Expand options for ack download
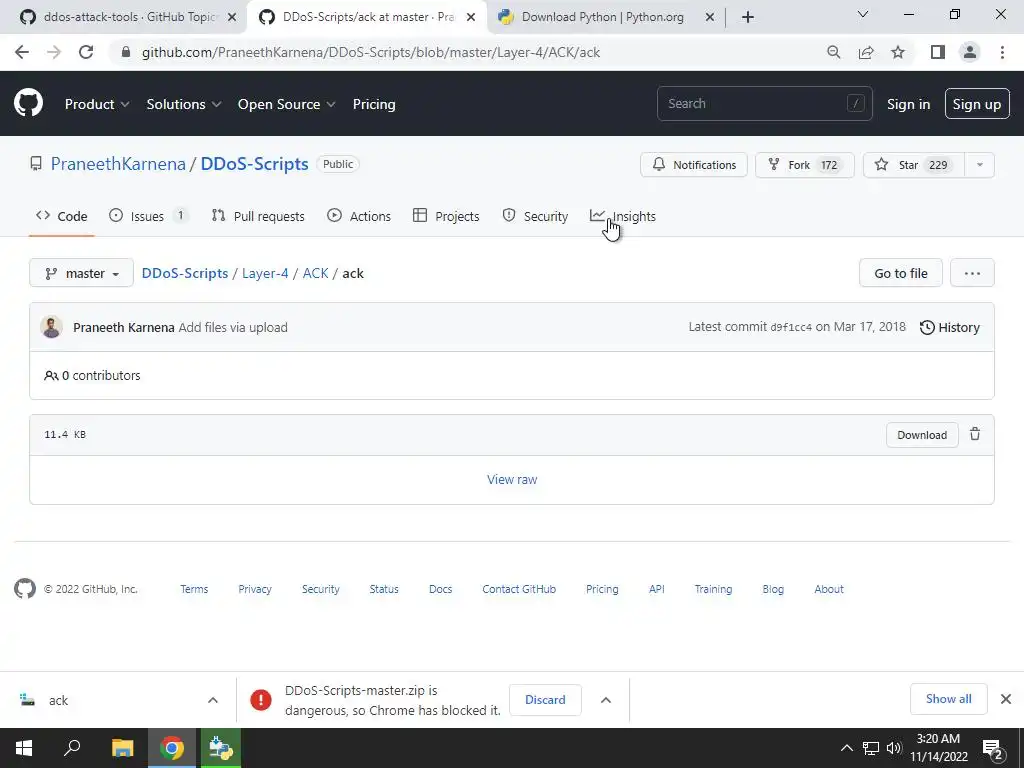The width and height of the screenshot is (1024, 768). click(x=213, y=700)
